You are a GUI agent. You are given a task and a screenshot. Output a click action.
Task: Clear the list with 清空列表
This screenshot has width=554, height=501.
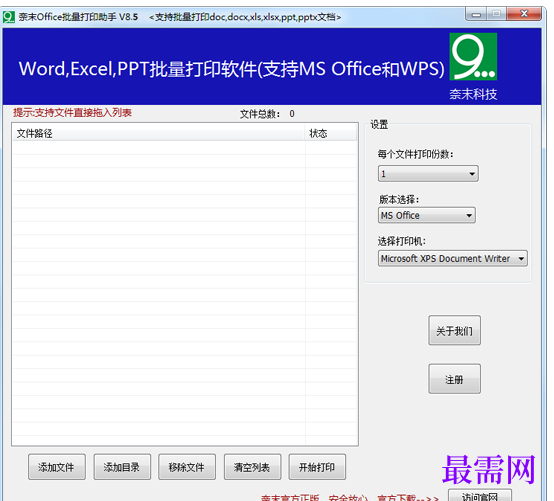[x=252, y=467]
